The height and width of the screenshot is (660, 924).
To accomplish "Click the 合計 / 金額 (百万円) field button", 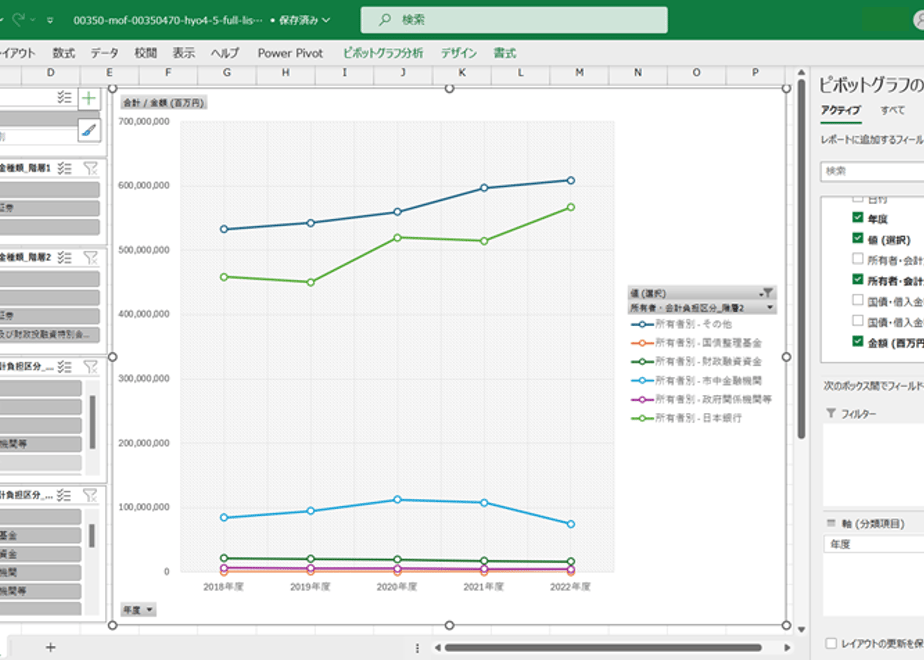I will [x=164, y=103].
